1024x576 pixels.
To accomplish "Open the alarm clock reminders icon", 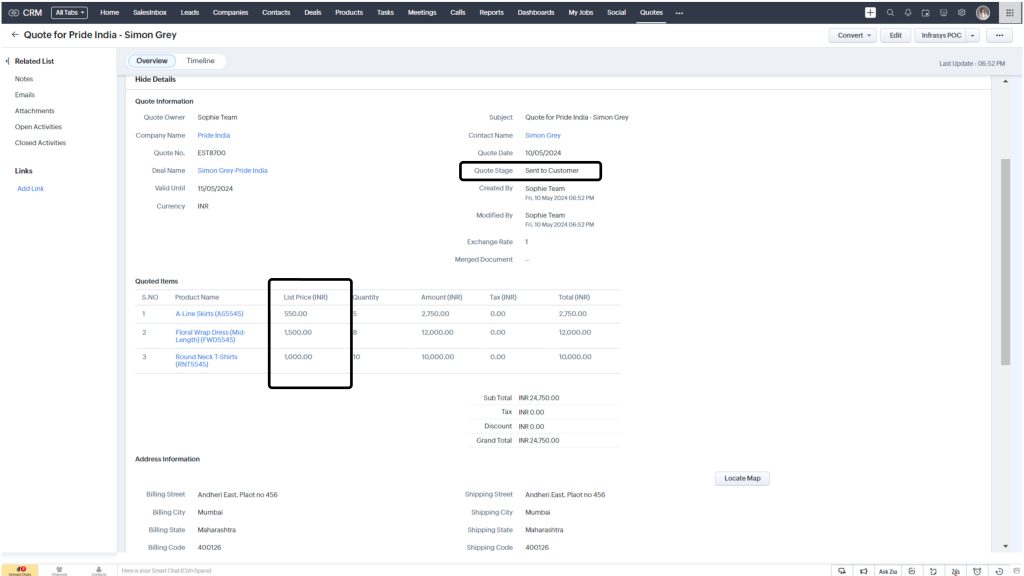I will (x=977, y=571).
